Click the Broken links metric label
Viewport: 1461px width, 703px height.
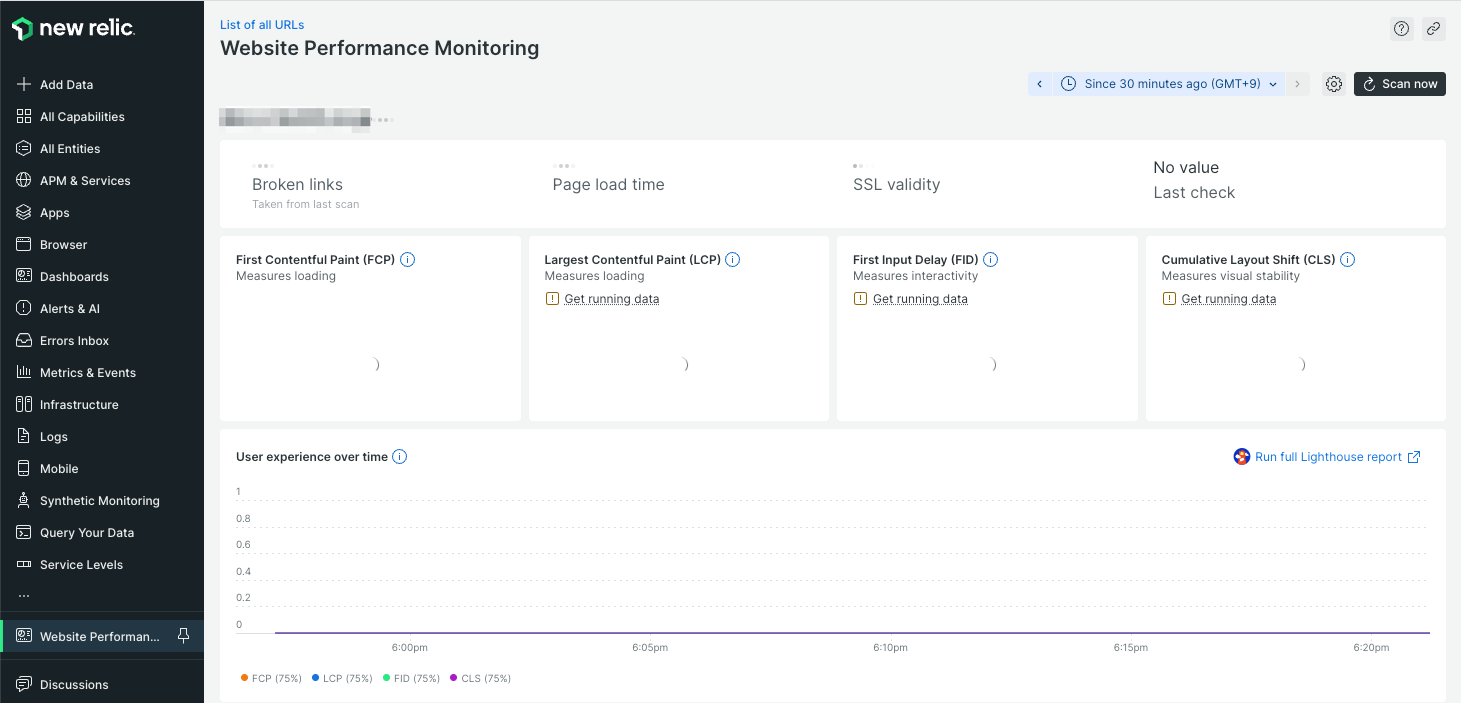pyautogui.click(x=297, y=185)
